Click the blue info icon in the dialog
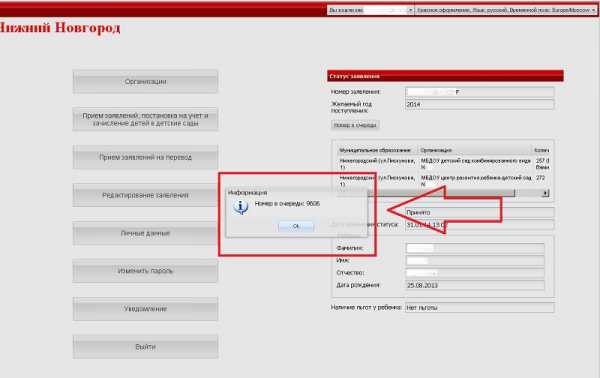600x378 pixels. click(x=241, y=207)
